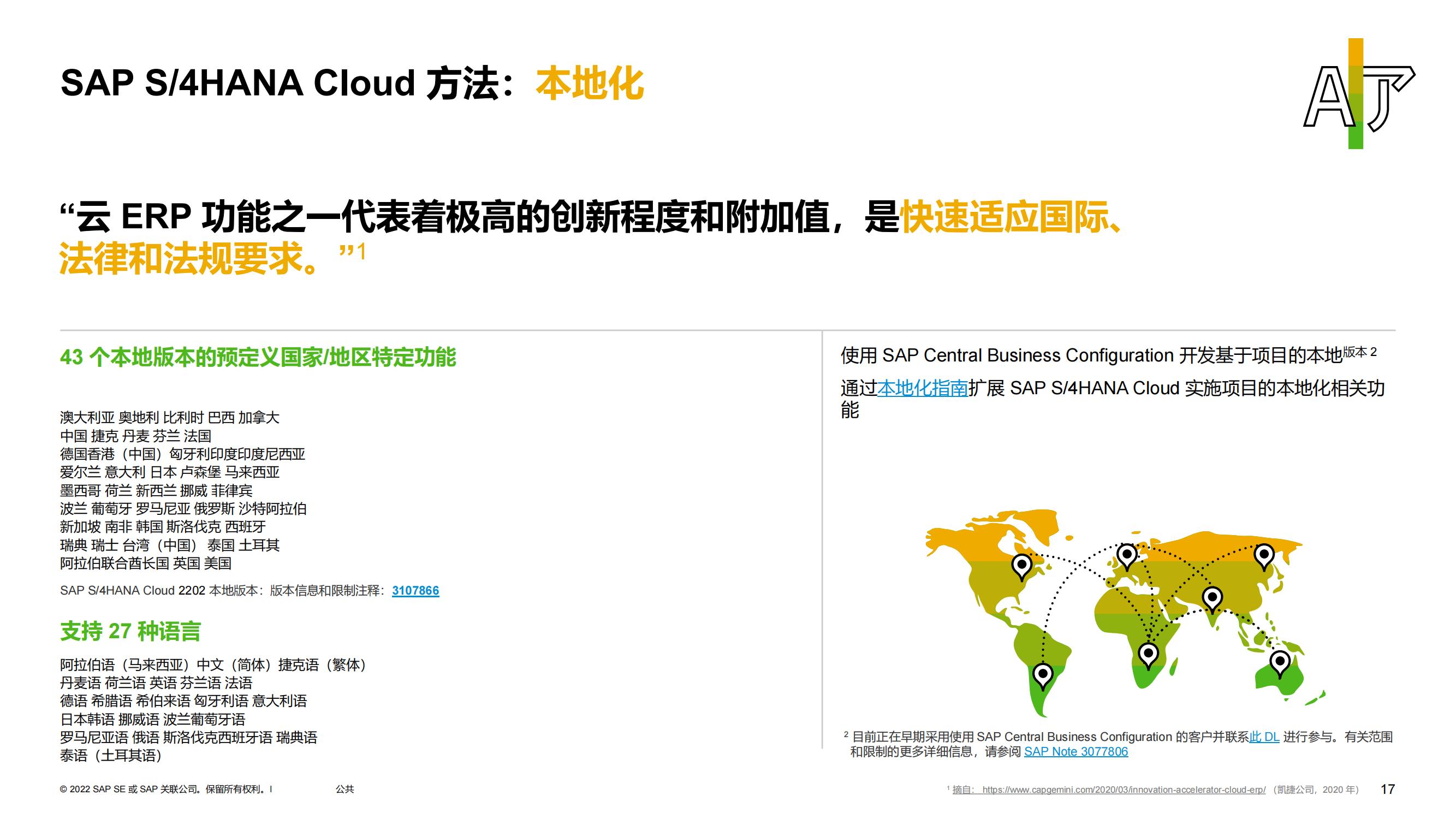Click the line mentioning SAP Central Business Configuration 开发
This screenshot has width=1456, height=819.
[x=1108, y=355]
